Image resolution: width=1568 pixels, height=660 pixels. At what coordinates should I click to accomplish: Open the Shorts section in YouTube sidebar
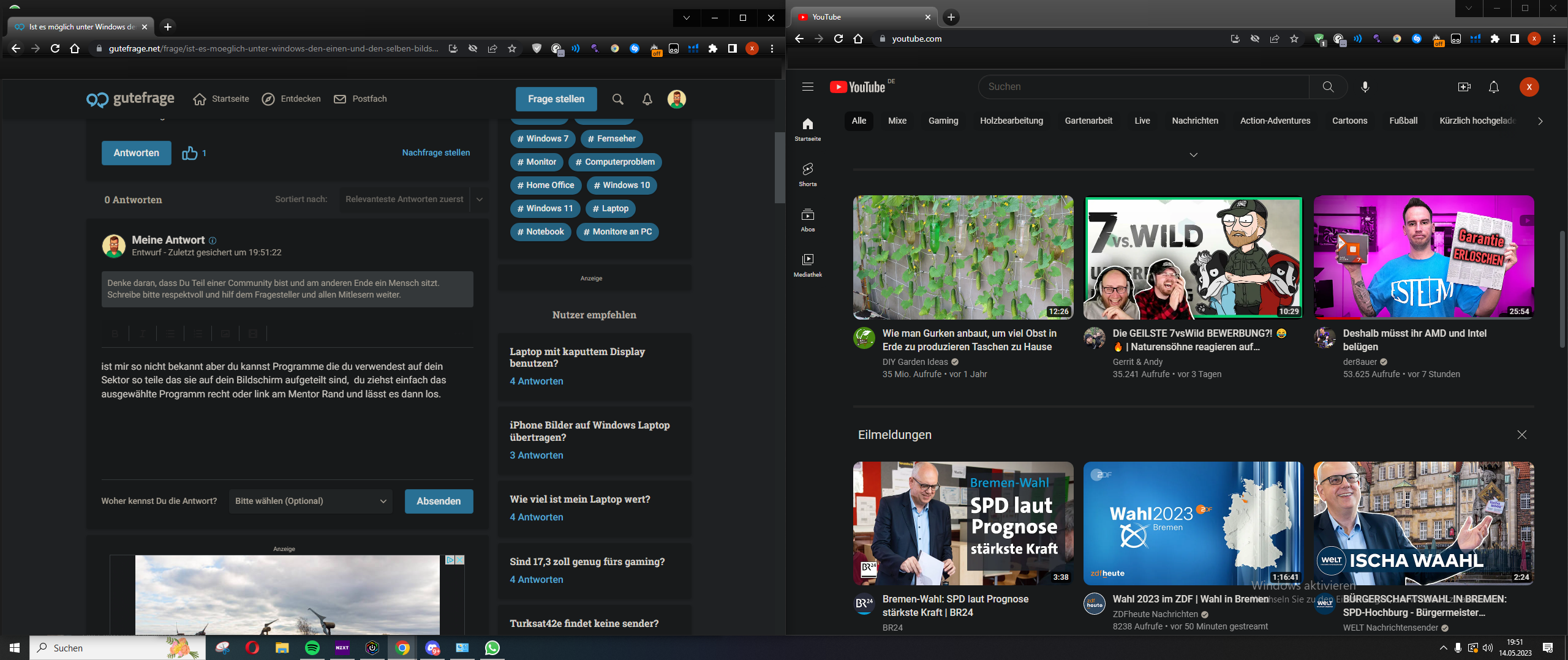click(807, 174)
